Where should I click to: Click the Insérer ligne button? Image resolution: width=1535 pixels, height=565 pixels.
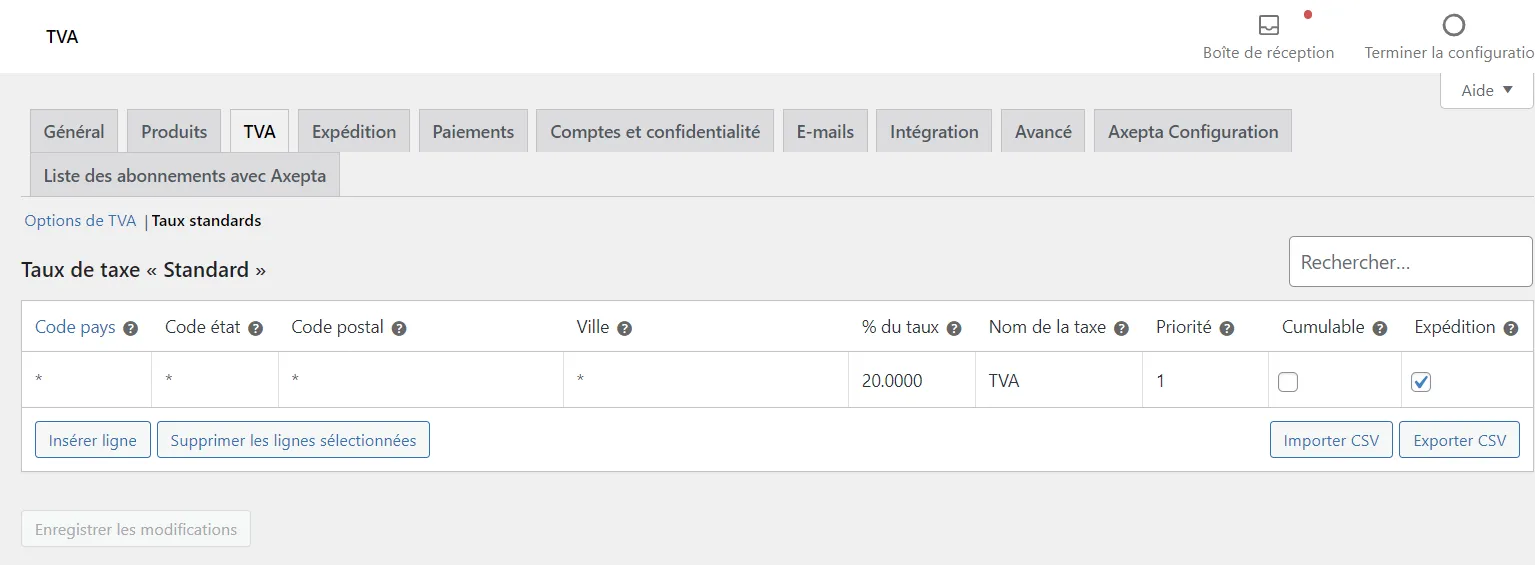pyautogui.click(x=93, y=440)
